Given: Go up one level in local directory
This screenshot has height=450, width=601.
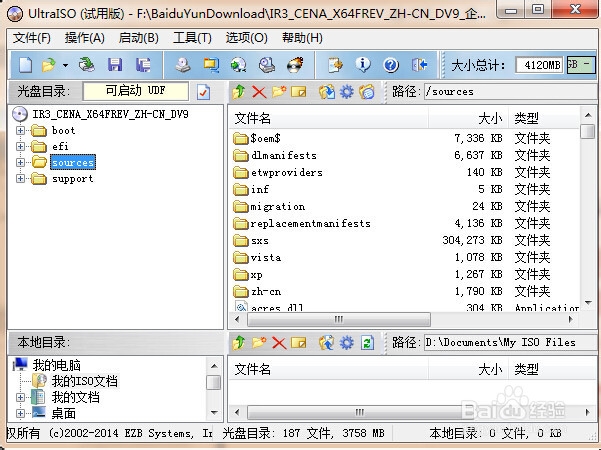Looking at the screenshot, I should coord(239,342).
